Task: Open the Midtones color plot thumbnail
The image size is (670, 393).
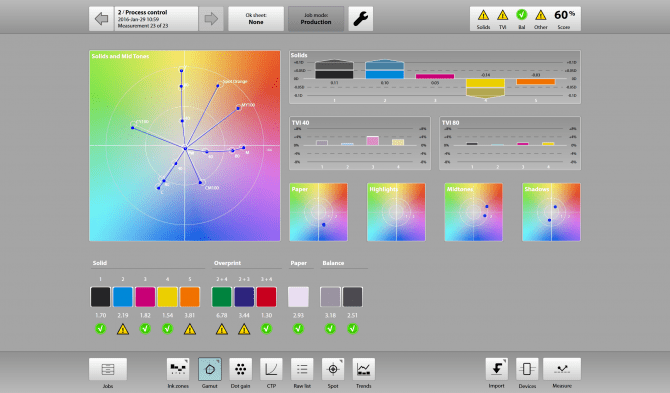Action: [x=473, y=212]
